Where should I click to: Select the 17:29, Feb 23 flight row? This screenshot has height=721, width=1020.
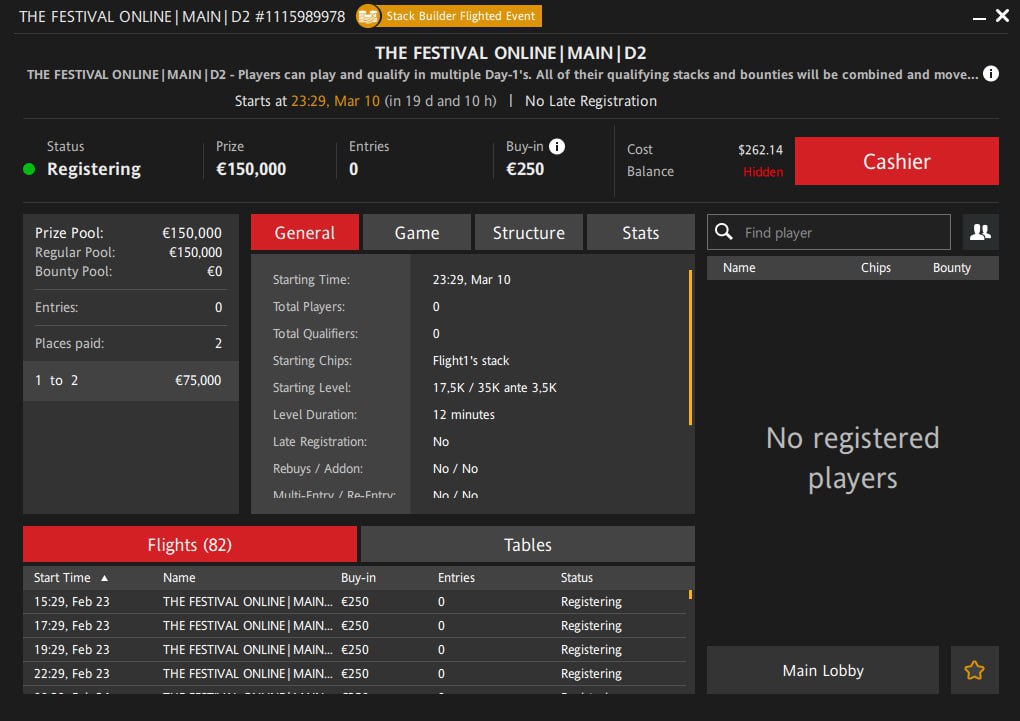355,625
